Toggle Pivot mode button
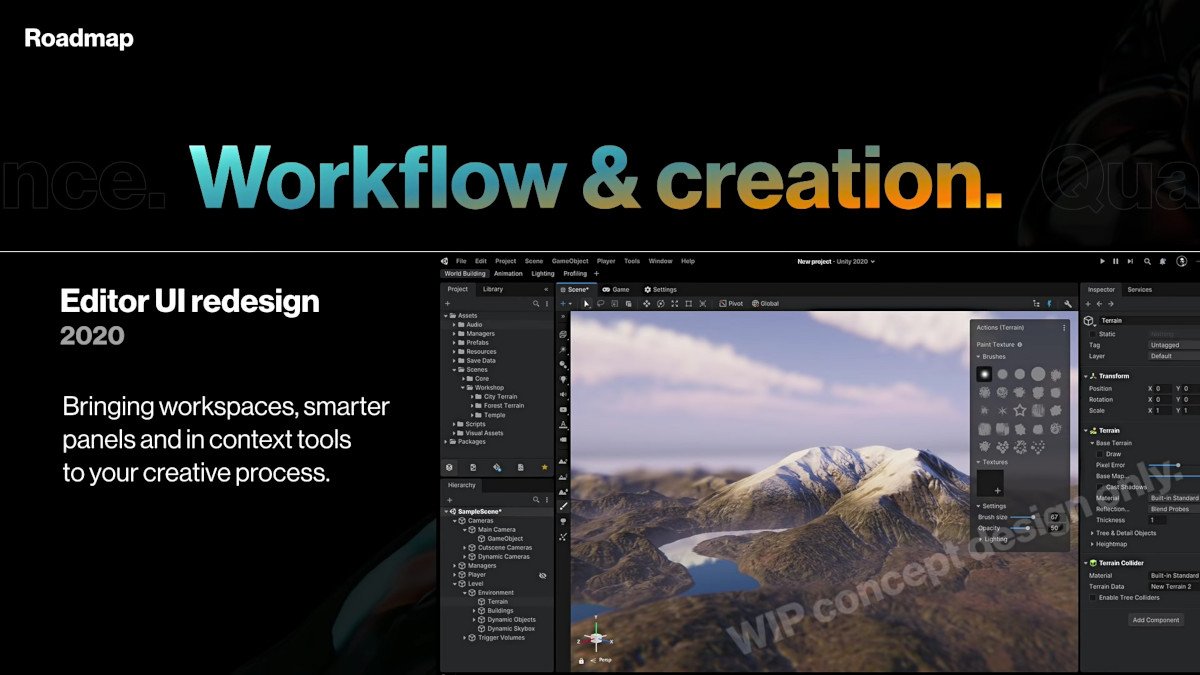Viewport: 1200px width, 675px height. coord(731,303)
